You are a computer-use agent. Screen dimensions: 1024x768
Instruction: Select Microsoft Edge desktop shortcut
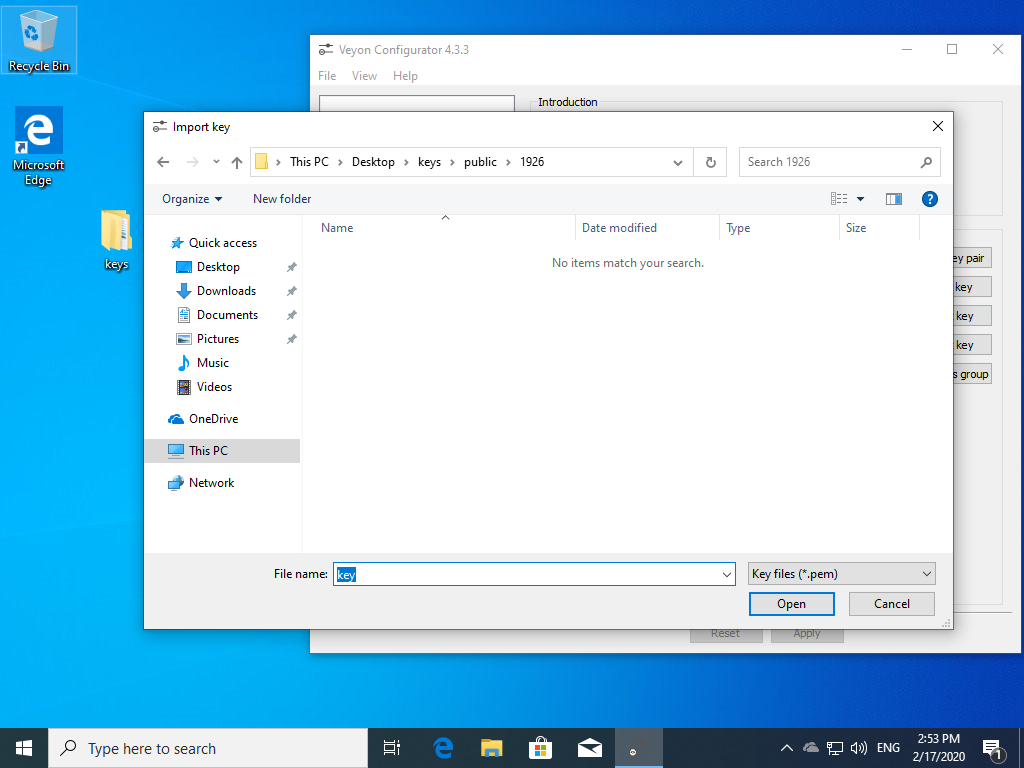pos(39,147)
